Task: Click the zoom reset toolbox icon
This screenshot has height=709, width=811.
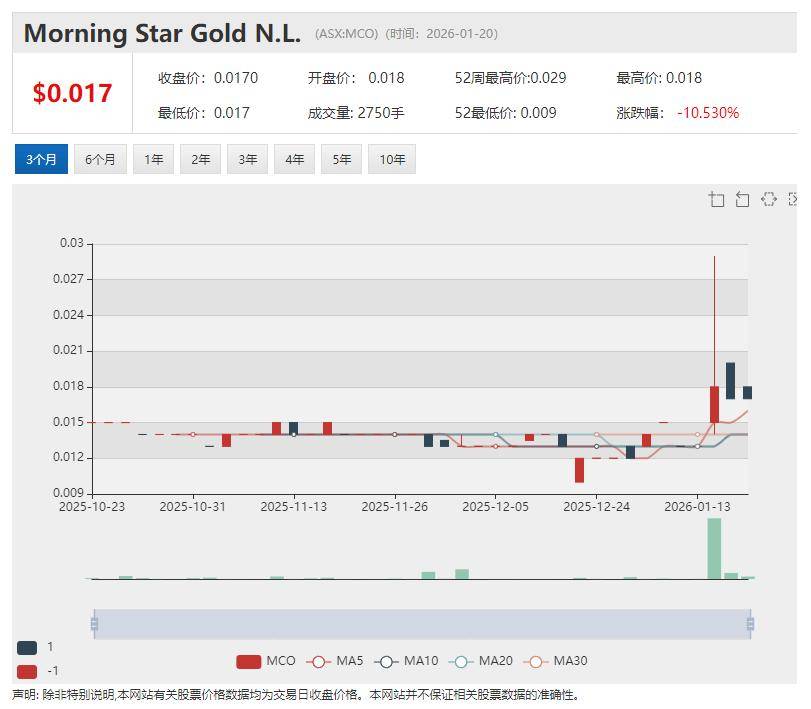Action: [x=742, y=199]
